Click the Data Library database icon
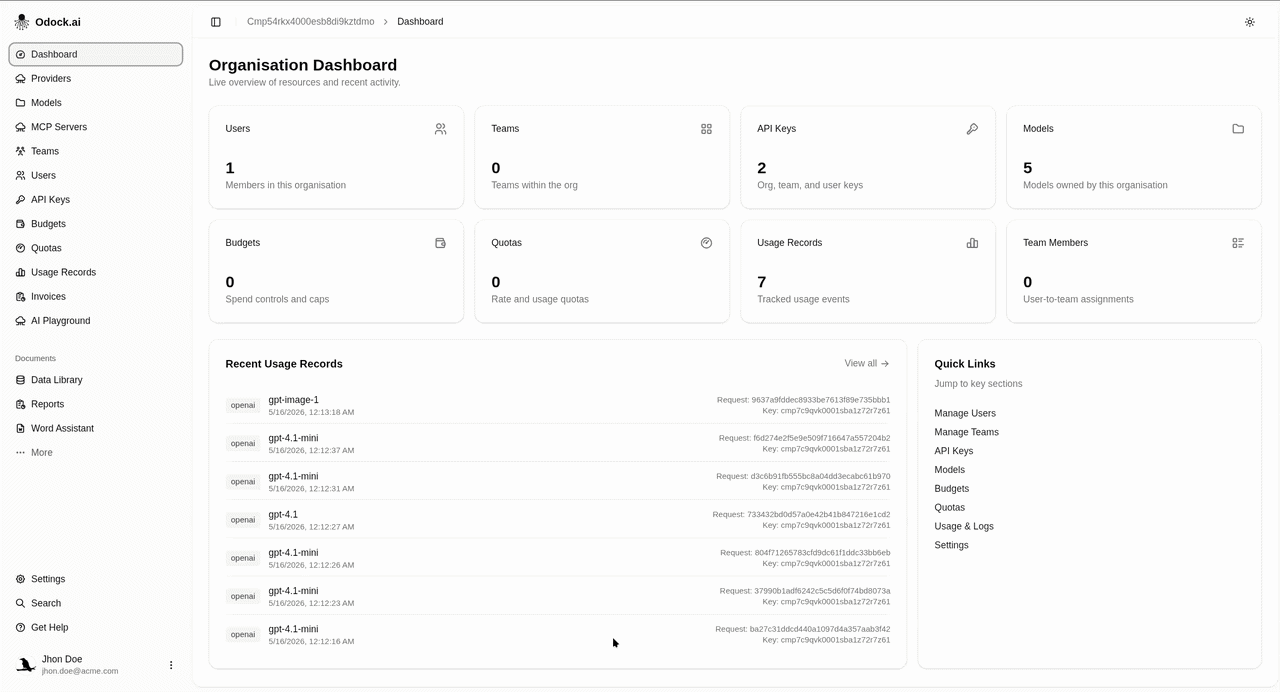 point(21,380)
